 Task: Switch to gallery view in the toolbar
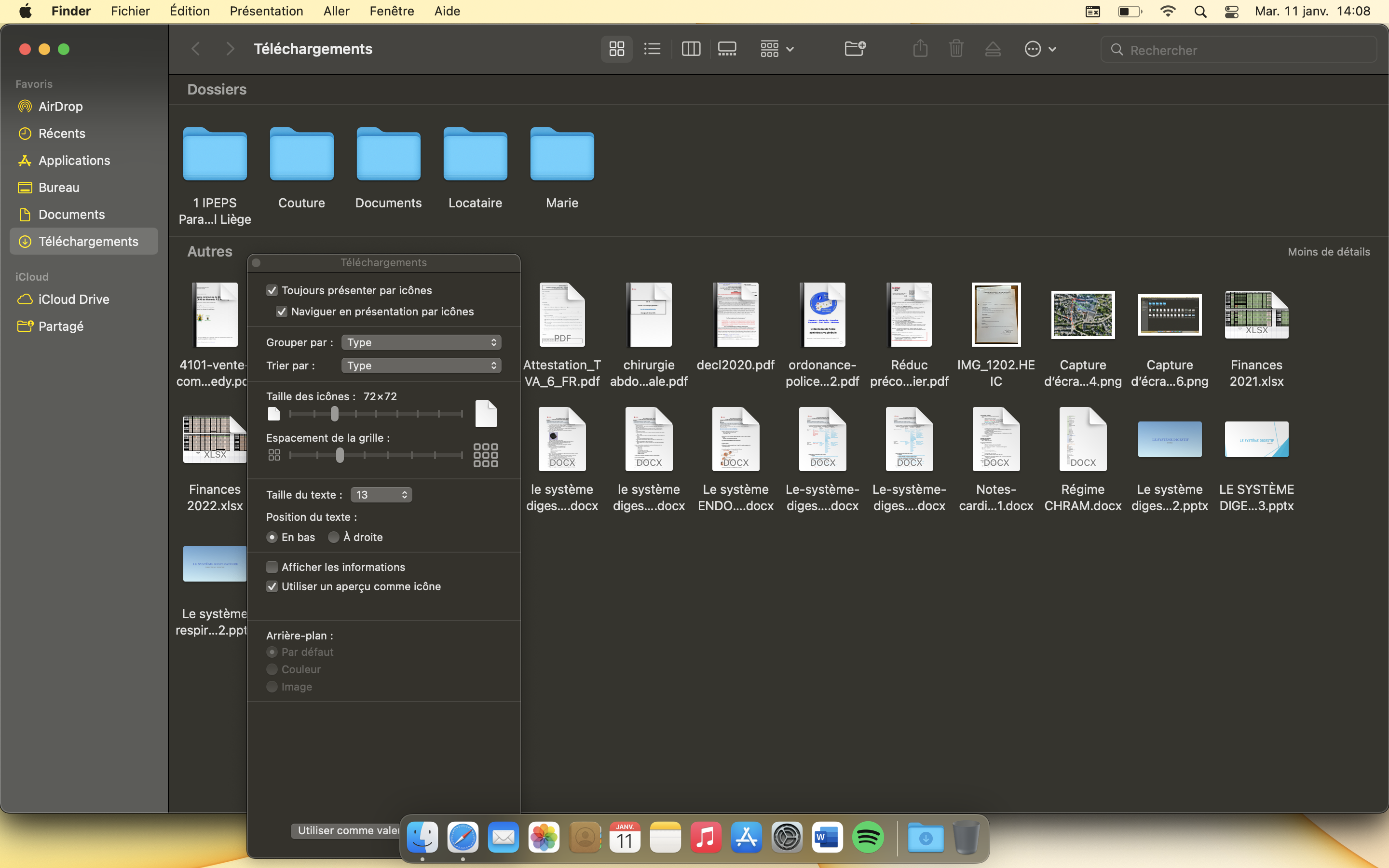click(x=727, y=49)
